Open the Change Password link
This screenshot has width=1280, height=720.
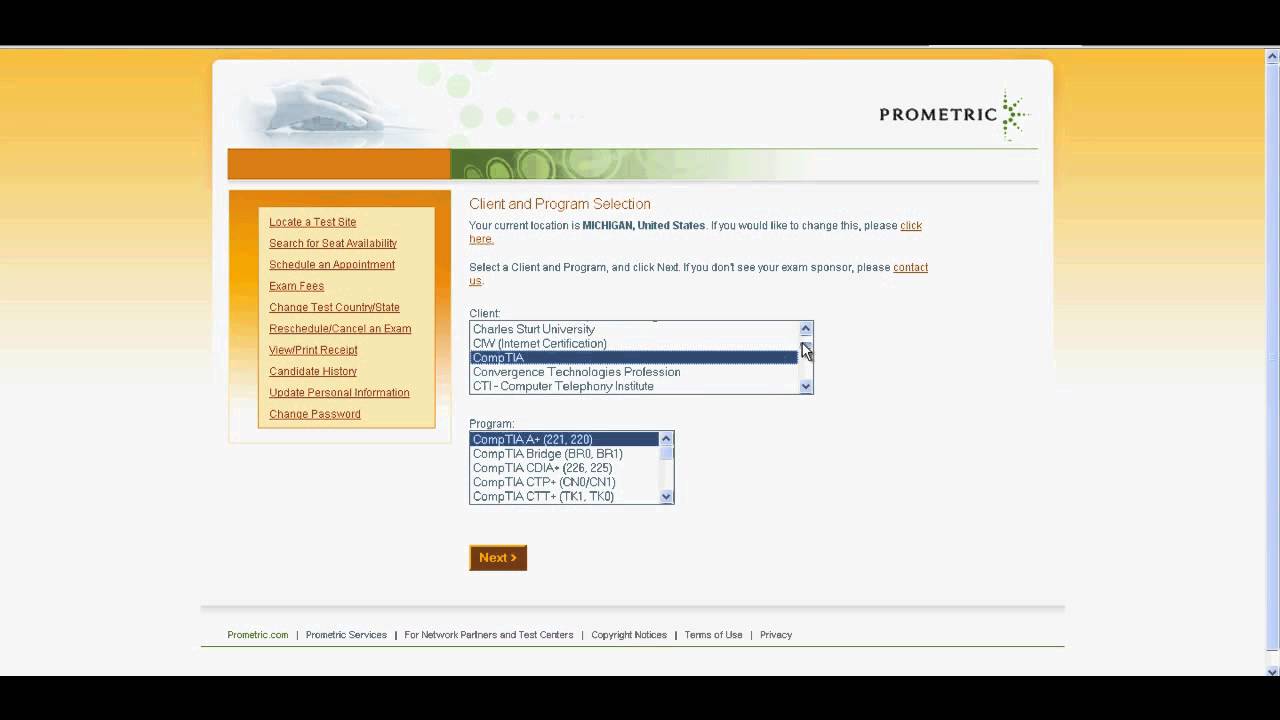(315, 414)
